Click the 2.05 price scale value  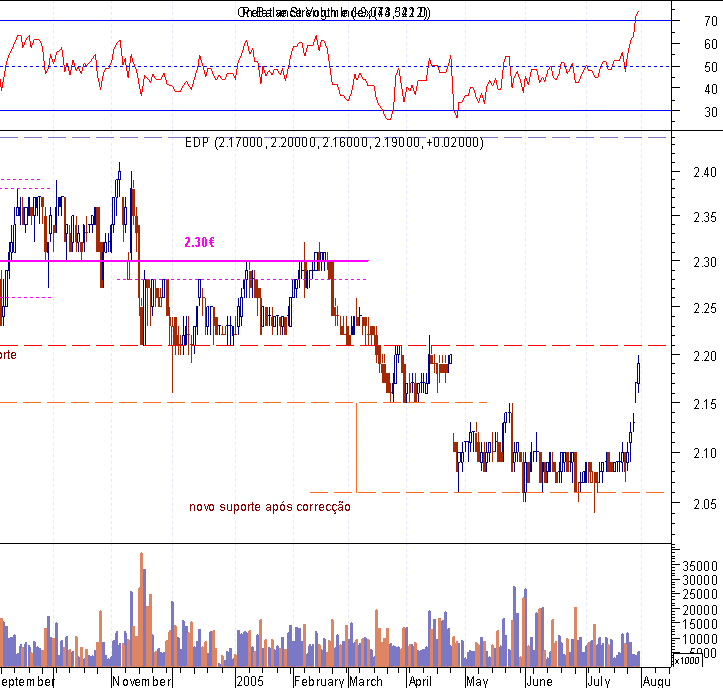pos(705,504)
